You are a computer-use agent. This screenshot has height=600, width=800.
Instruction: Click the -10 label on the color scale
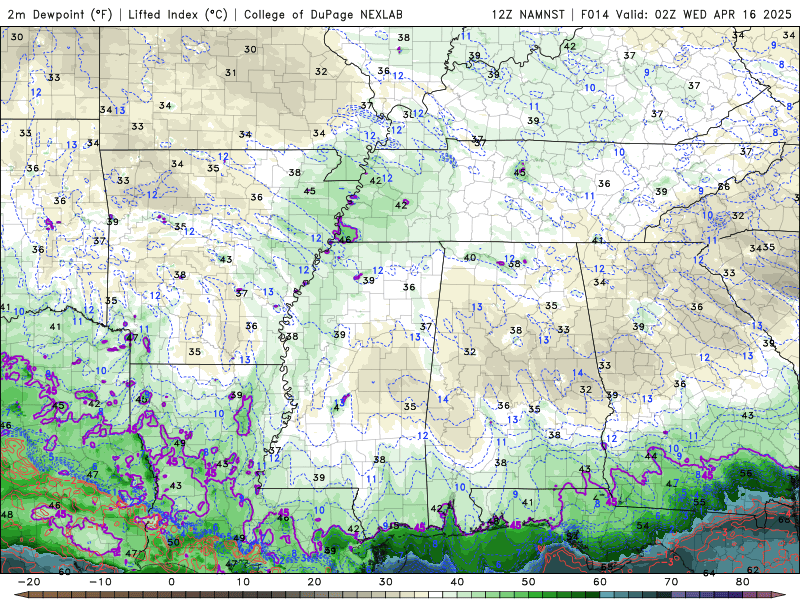click(100, 582)
